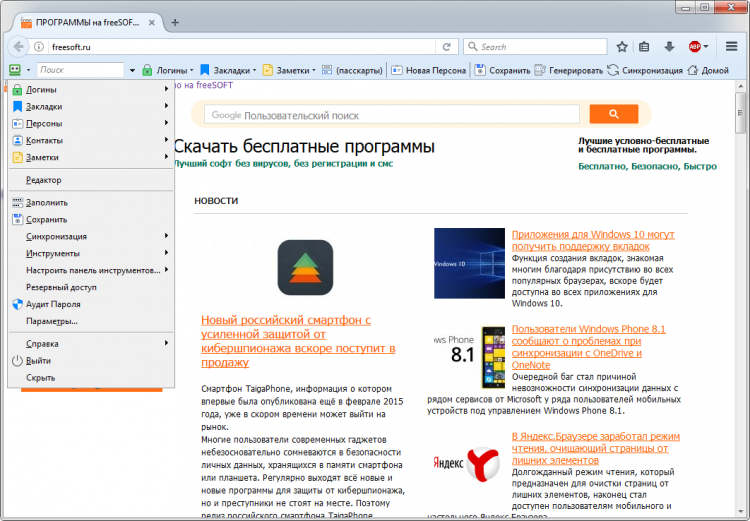Click the Windows Phone 8.1 thumbnail
Screen dimensions: 750x521
coord(469,357)
